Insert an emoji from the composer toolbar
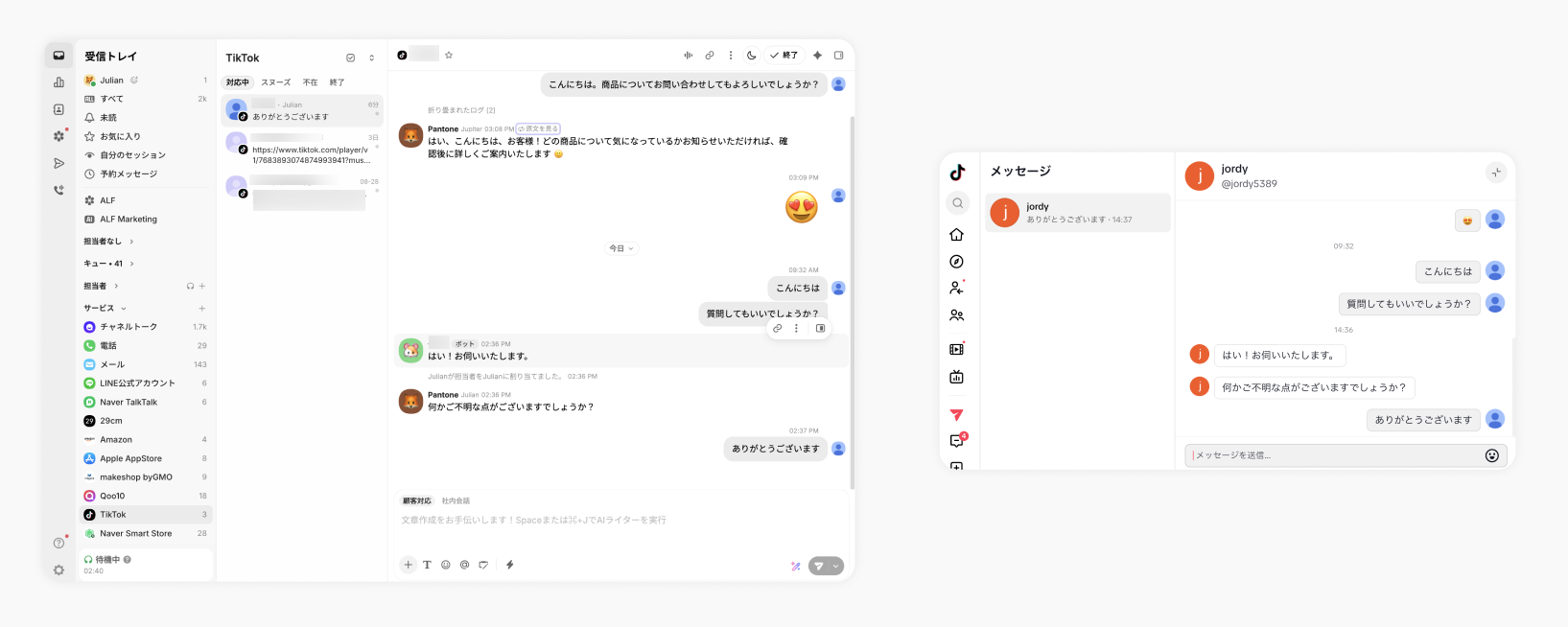The height and width of the screenshot is (627, 1568). coord(446,565)
